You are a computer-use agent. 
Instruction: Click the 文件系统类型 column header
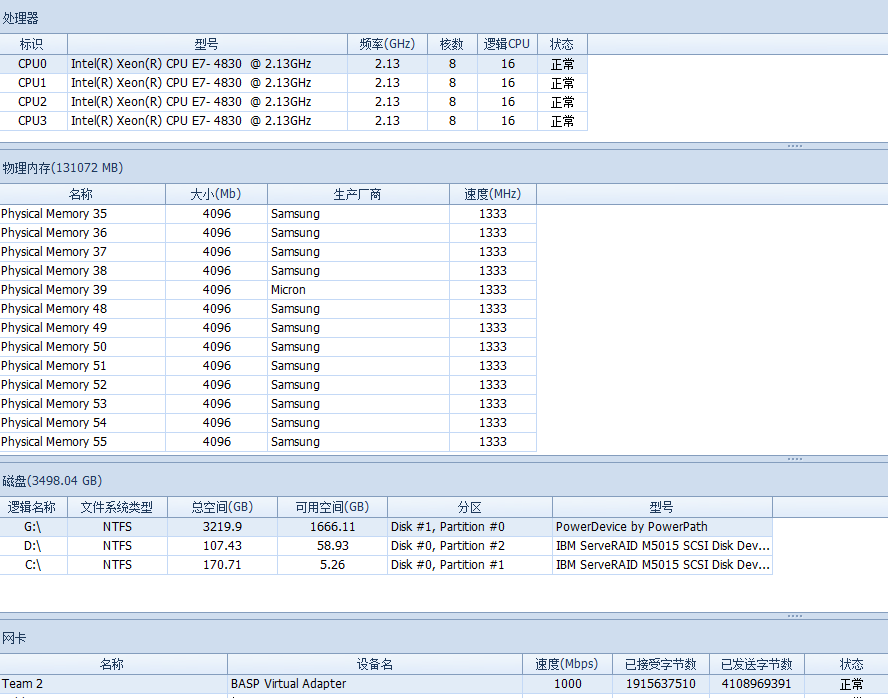click(117, 507)
